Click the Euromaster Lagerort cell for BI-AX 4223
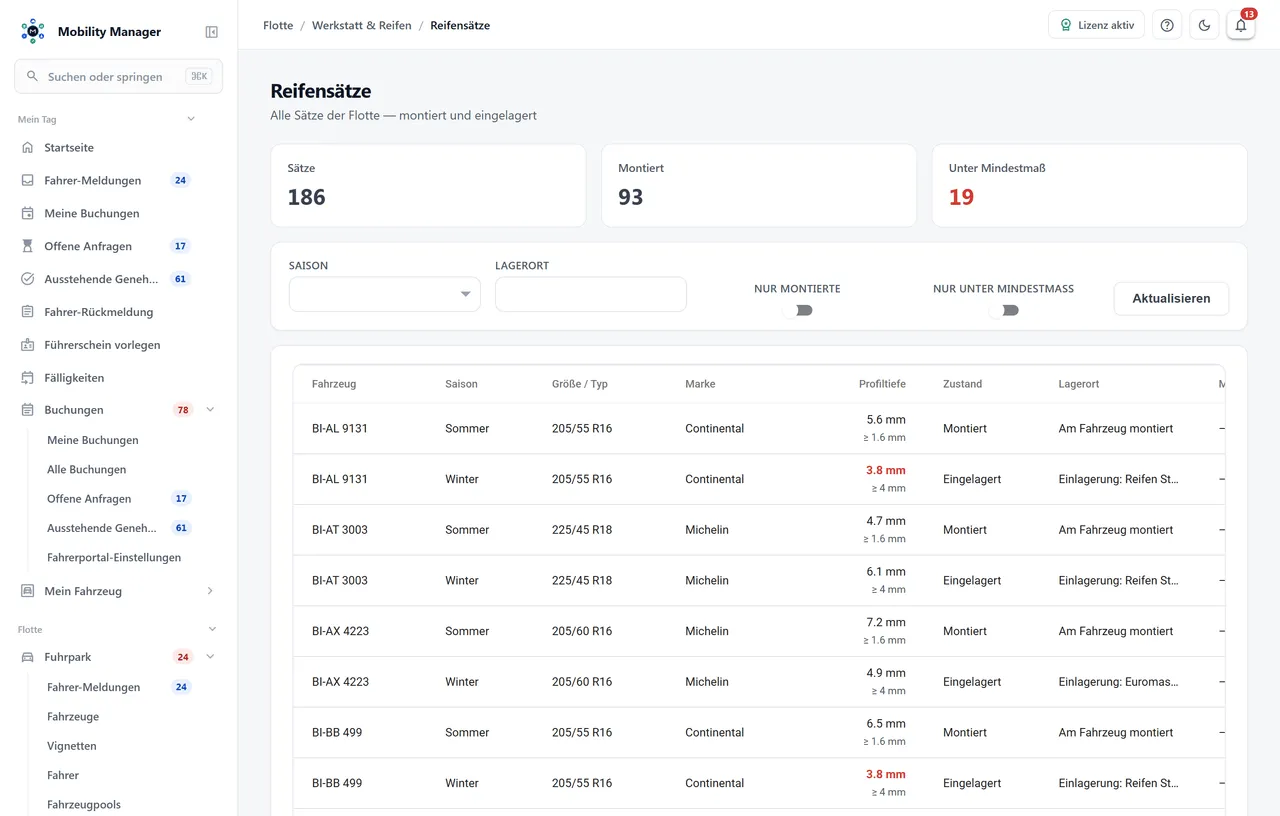 pos(1119,682)
